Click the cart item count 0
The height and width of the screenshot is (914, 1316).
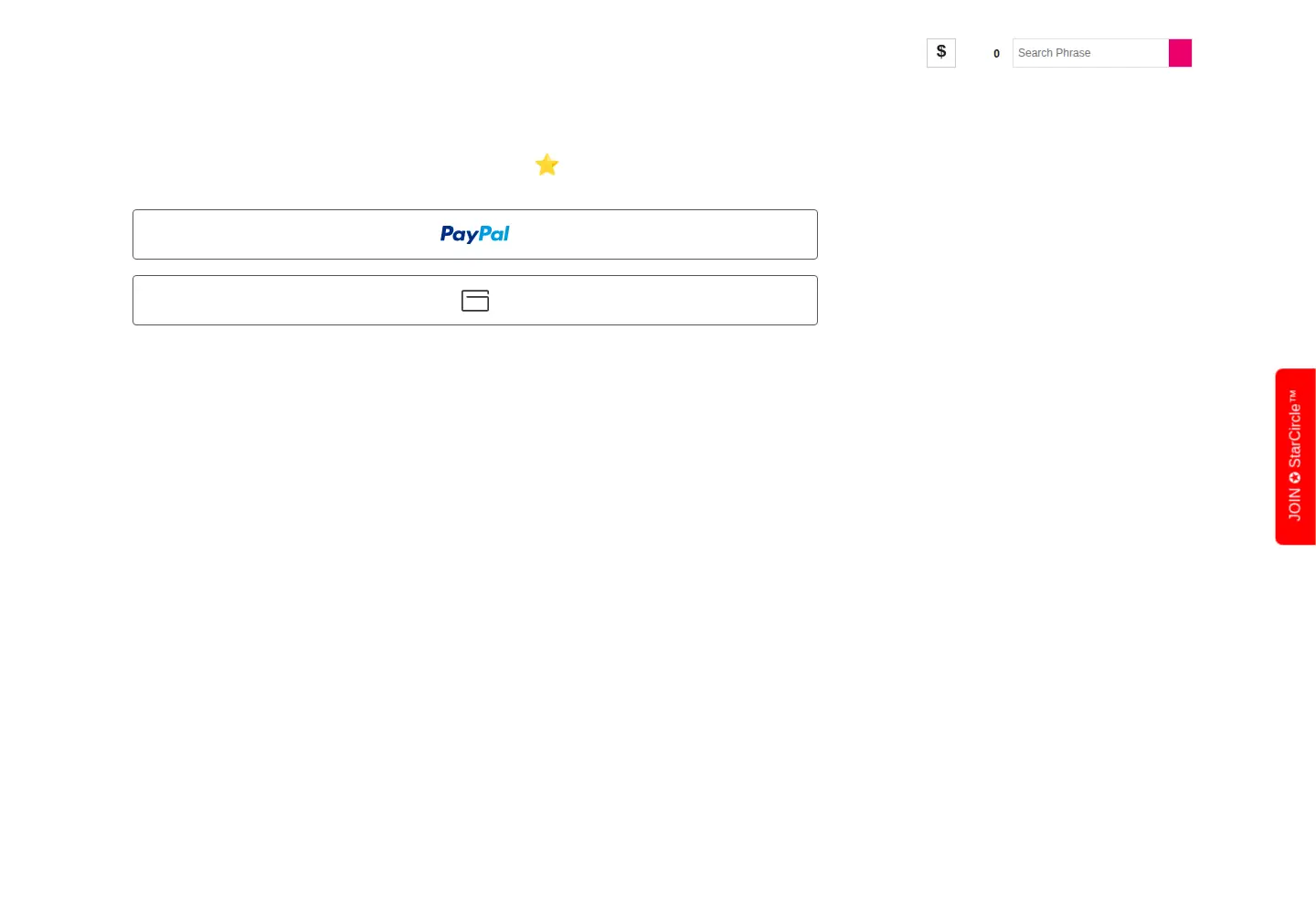pyautogui.click(x=996, y=54)
